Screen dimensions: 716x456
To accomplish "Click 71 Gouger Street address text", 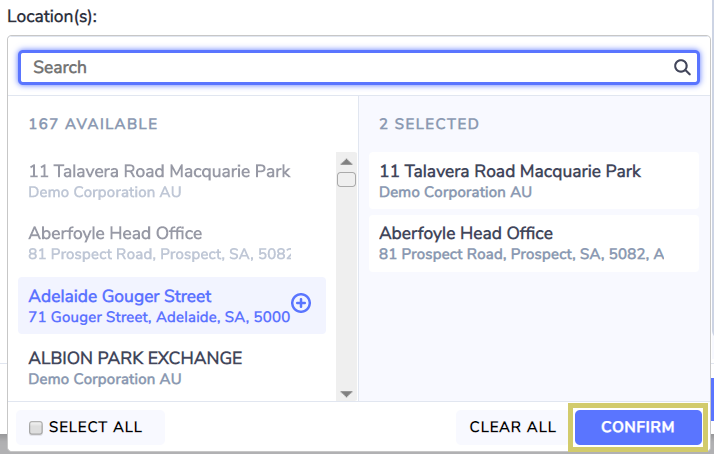I will coord(159,317).
